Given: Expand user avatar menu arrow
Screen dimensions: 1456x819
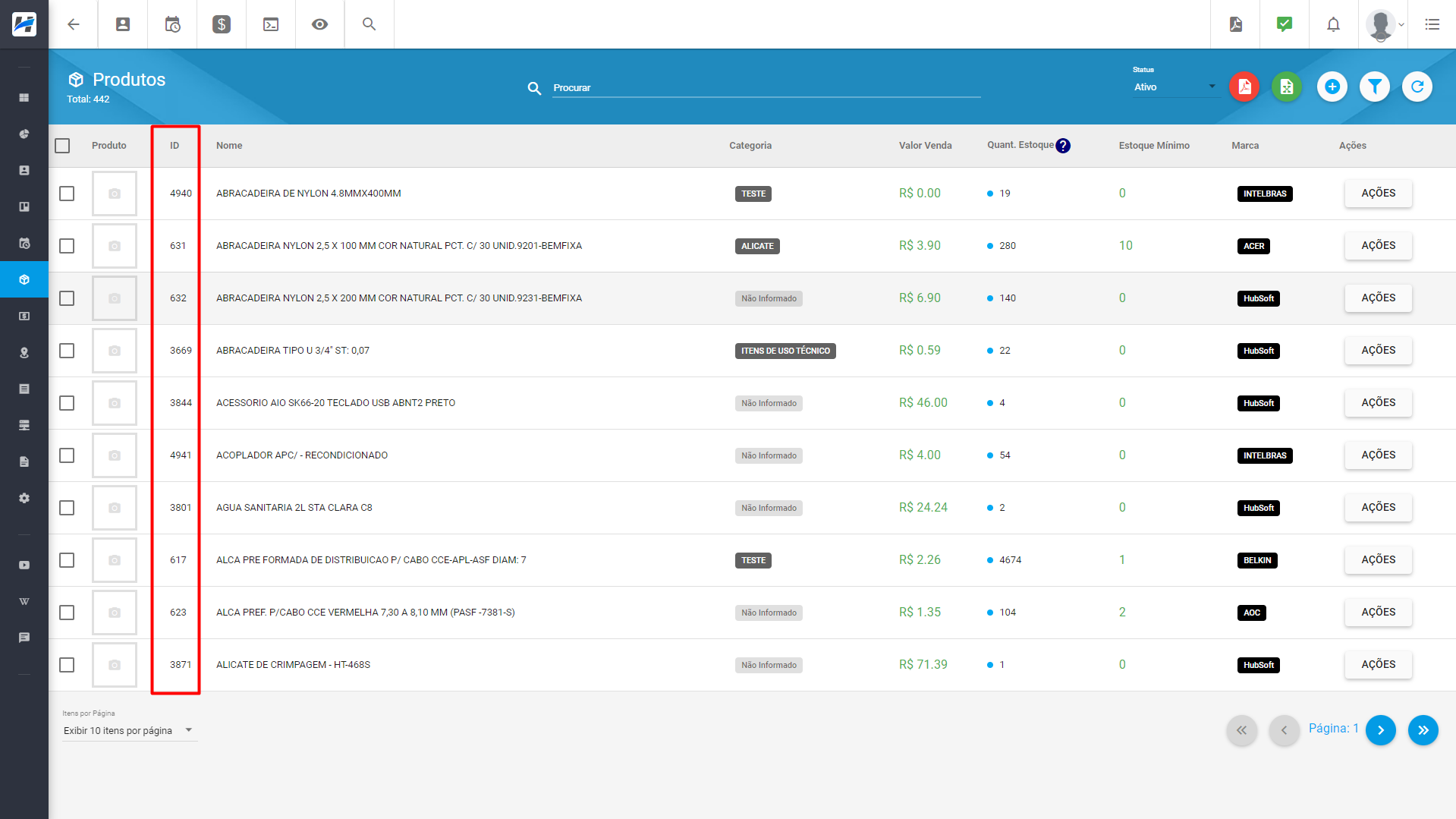Looking at the screenshot, I should click(1401, 24).
